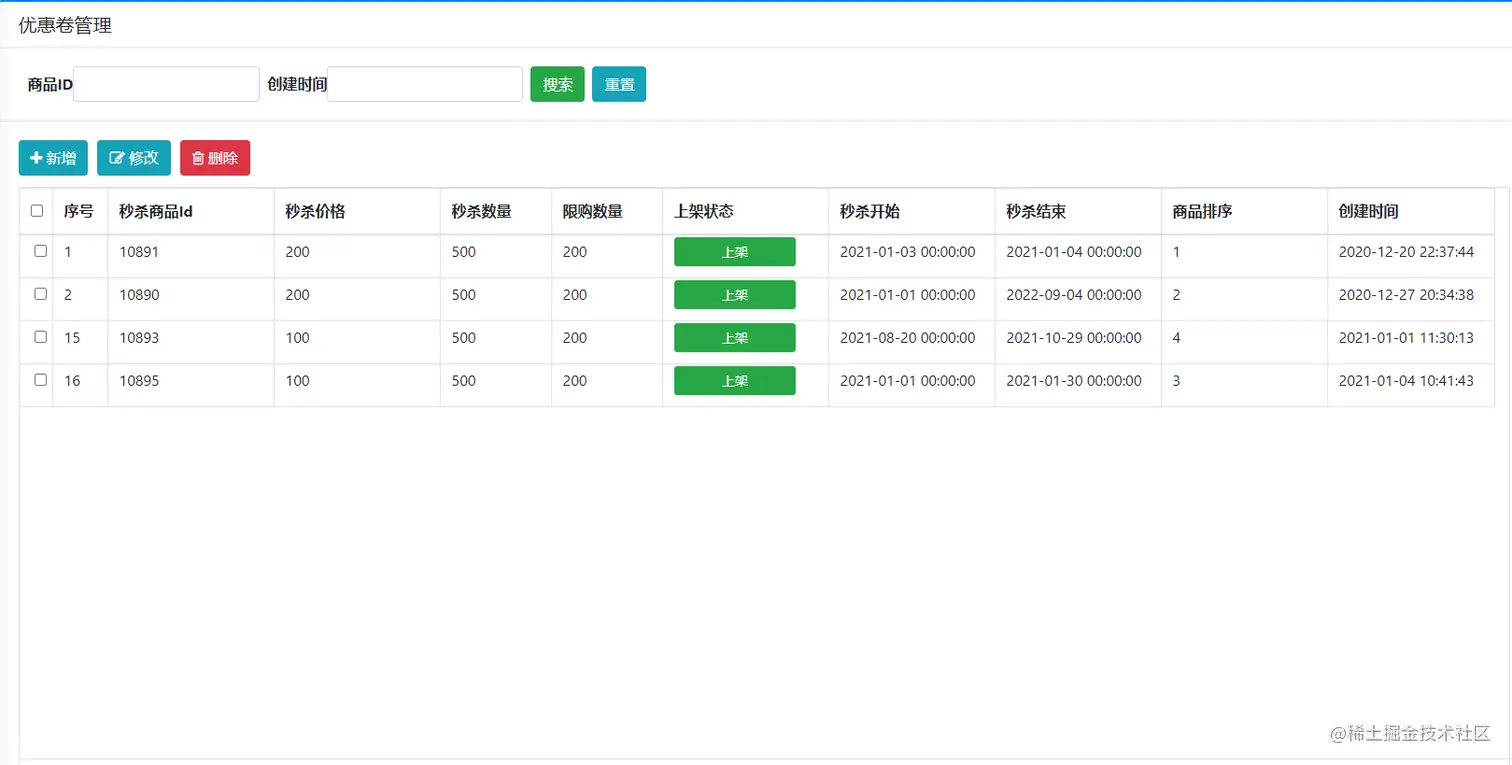Toggle 上架 status for product 10891
Viewport: 1512px width, 765px height.
[735, 252]
